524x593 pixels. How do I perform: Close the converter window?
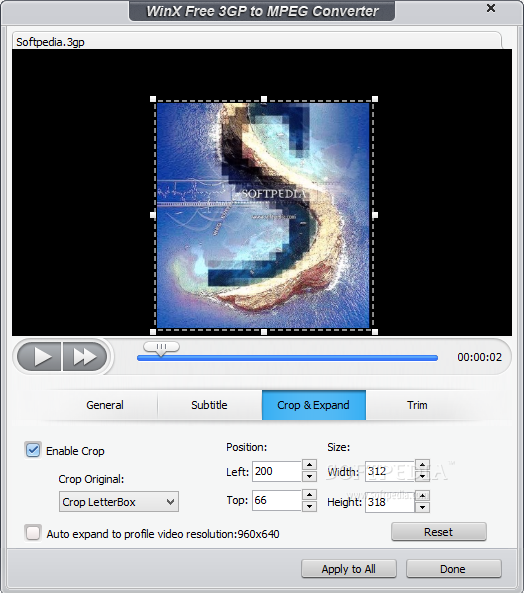[x=491, y=8]
